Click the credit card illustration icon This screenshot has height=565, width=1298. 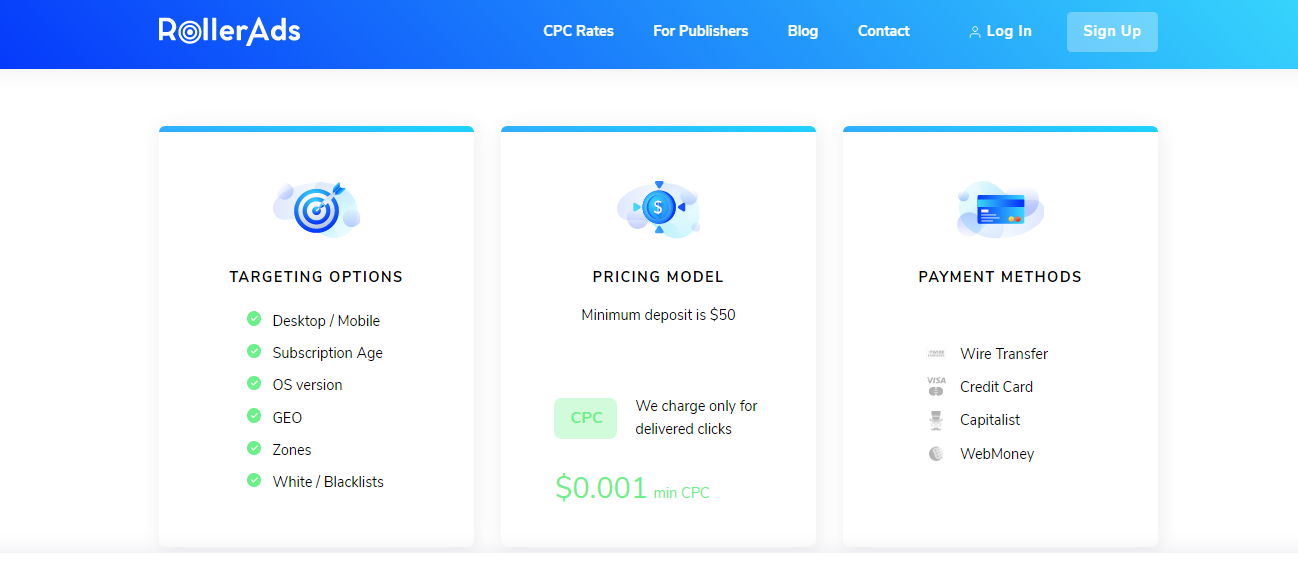point(1000,208)
